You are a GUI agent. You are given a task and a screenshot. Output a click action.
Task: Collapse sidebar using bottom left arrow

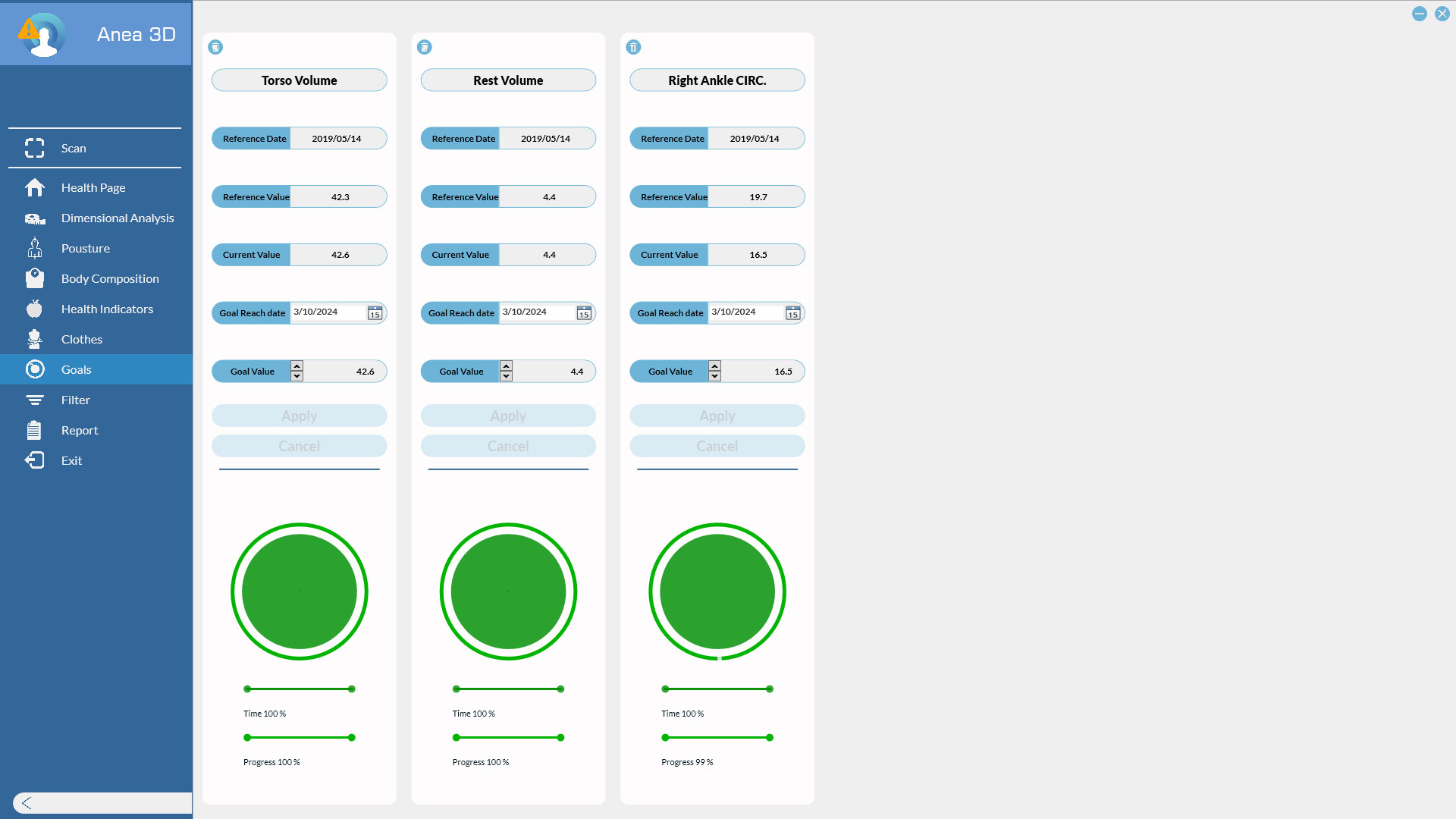point(27,803)
